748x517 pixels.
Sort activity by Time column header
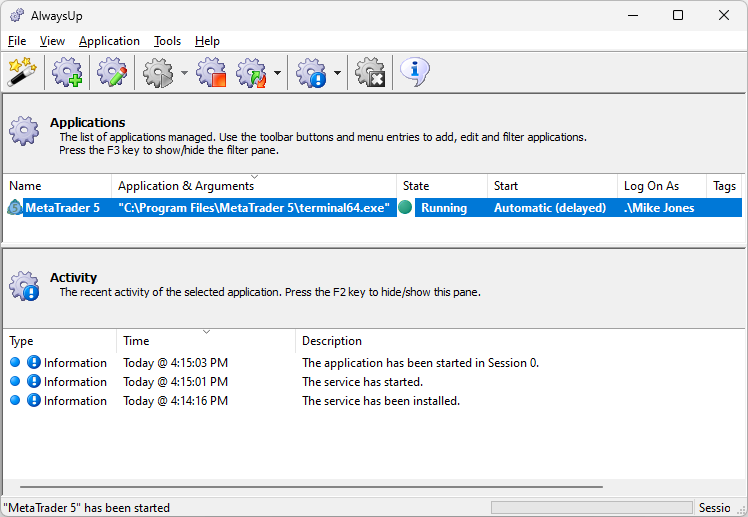(206, 341)
